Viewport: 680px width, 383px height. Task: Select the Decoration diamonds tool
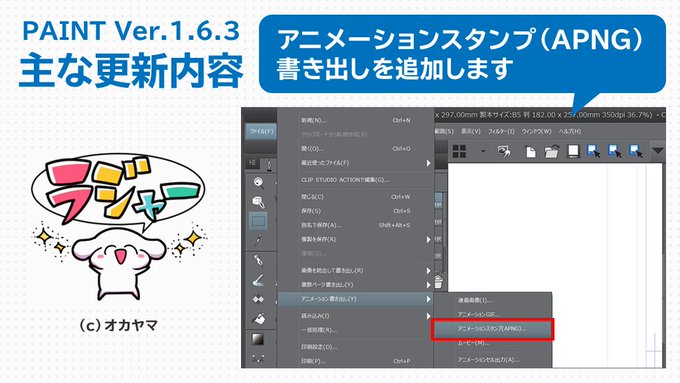[258, 299]
